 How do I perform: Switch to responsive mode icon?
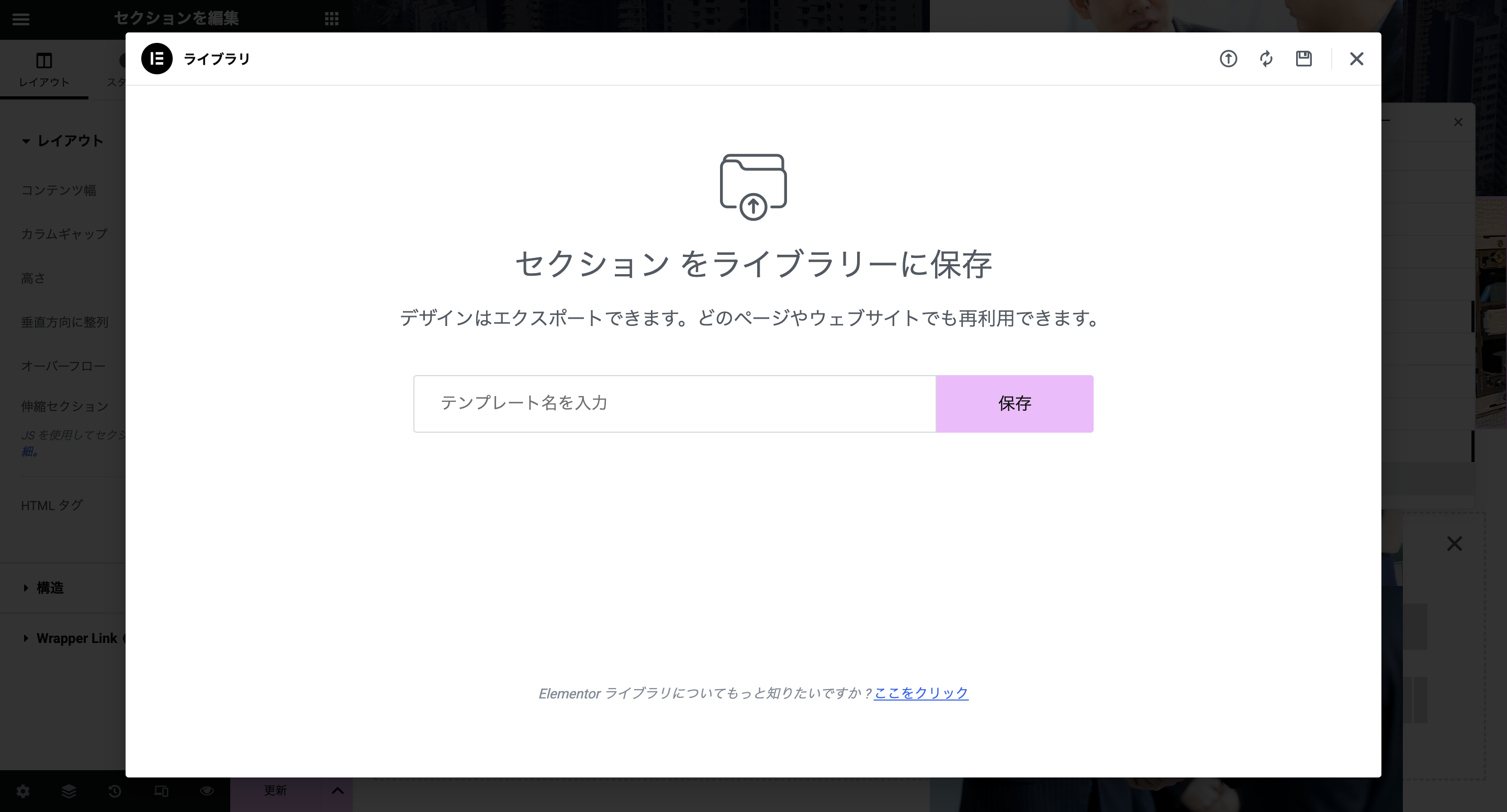[161, 791]
